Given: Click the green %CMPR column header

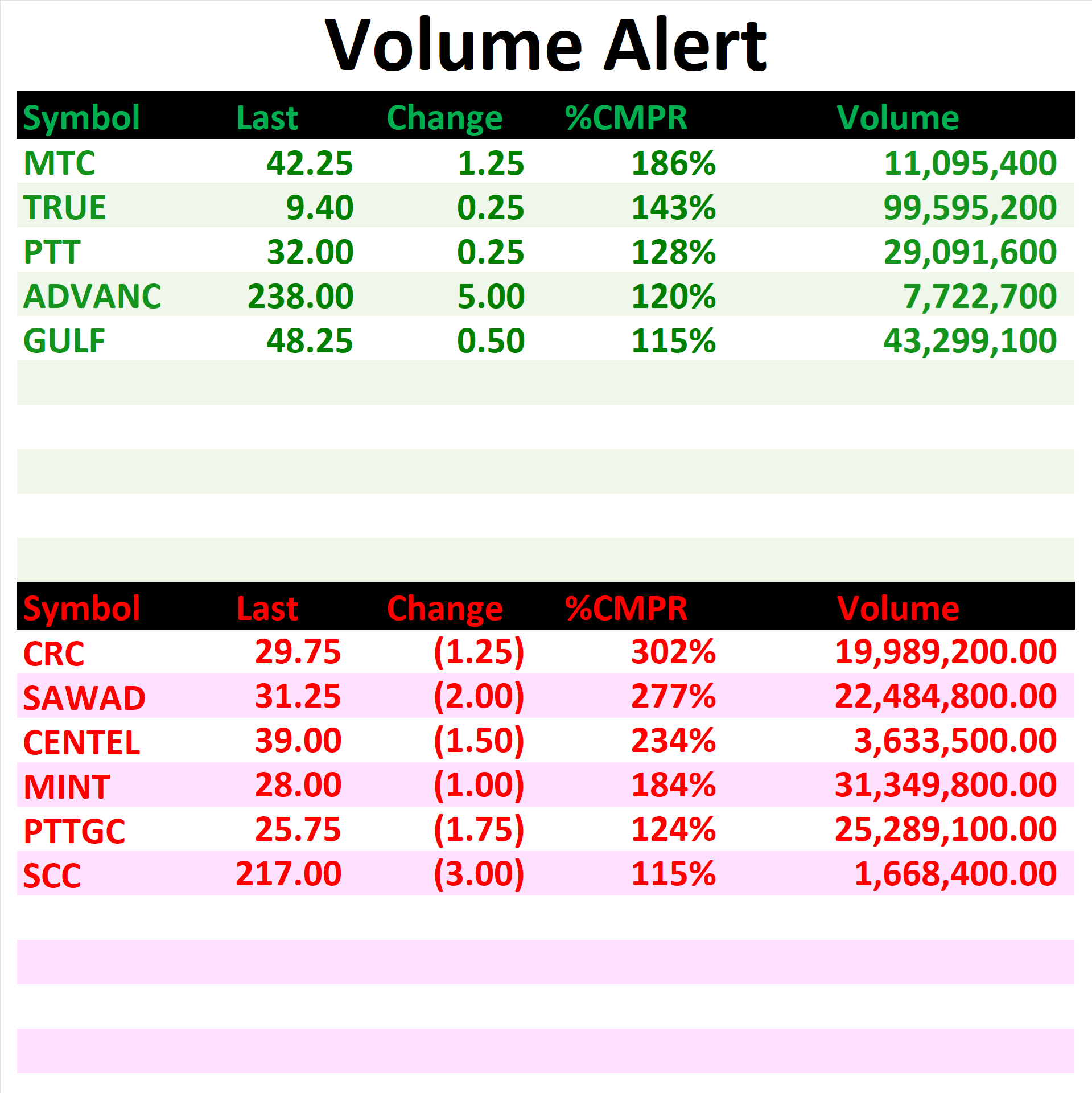Looking at the screenshot, I should tap(626, 118).
